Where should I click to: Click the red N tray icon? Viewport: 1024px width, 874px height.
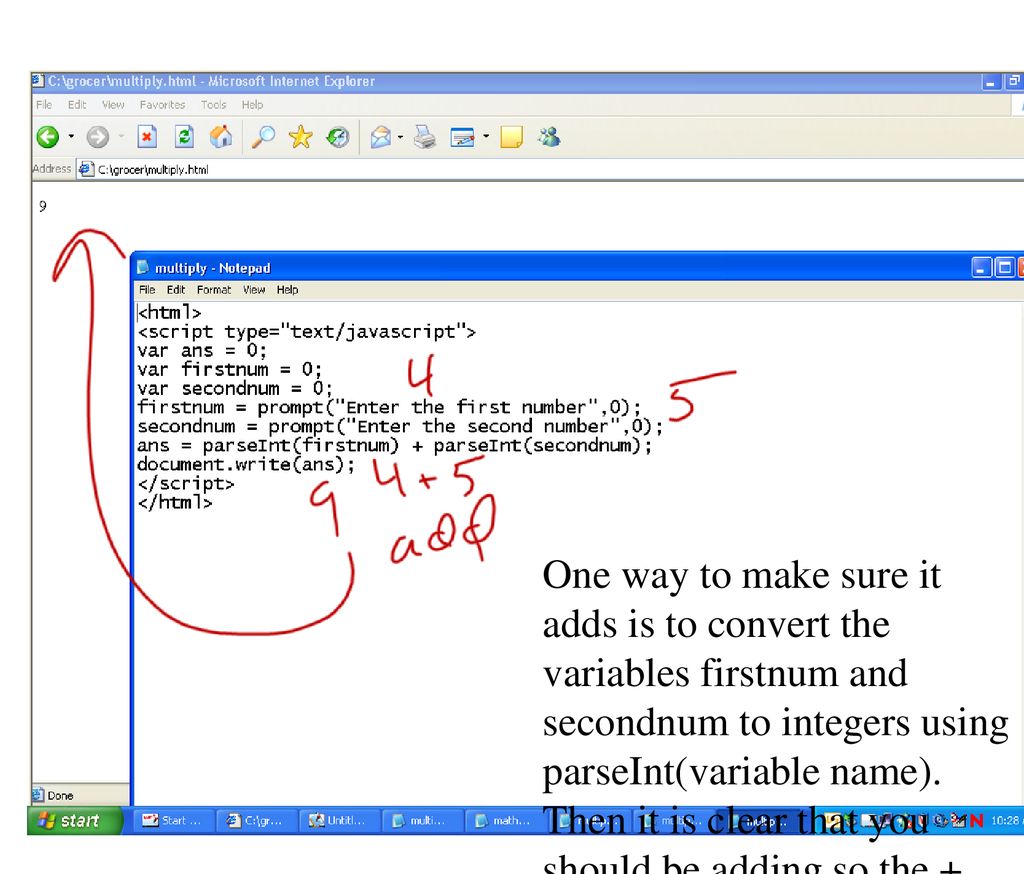pyautogui.click(x=976, y=820)
